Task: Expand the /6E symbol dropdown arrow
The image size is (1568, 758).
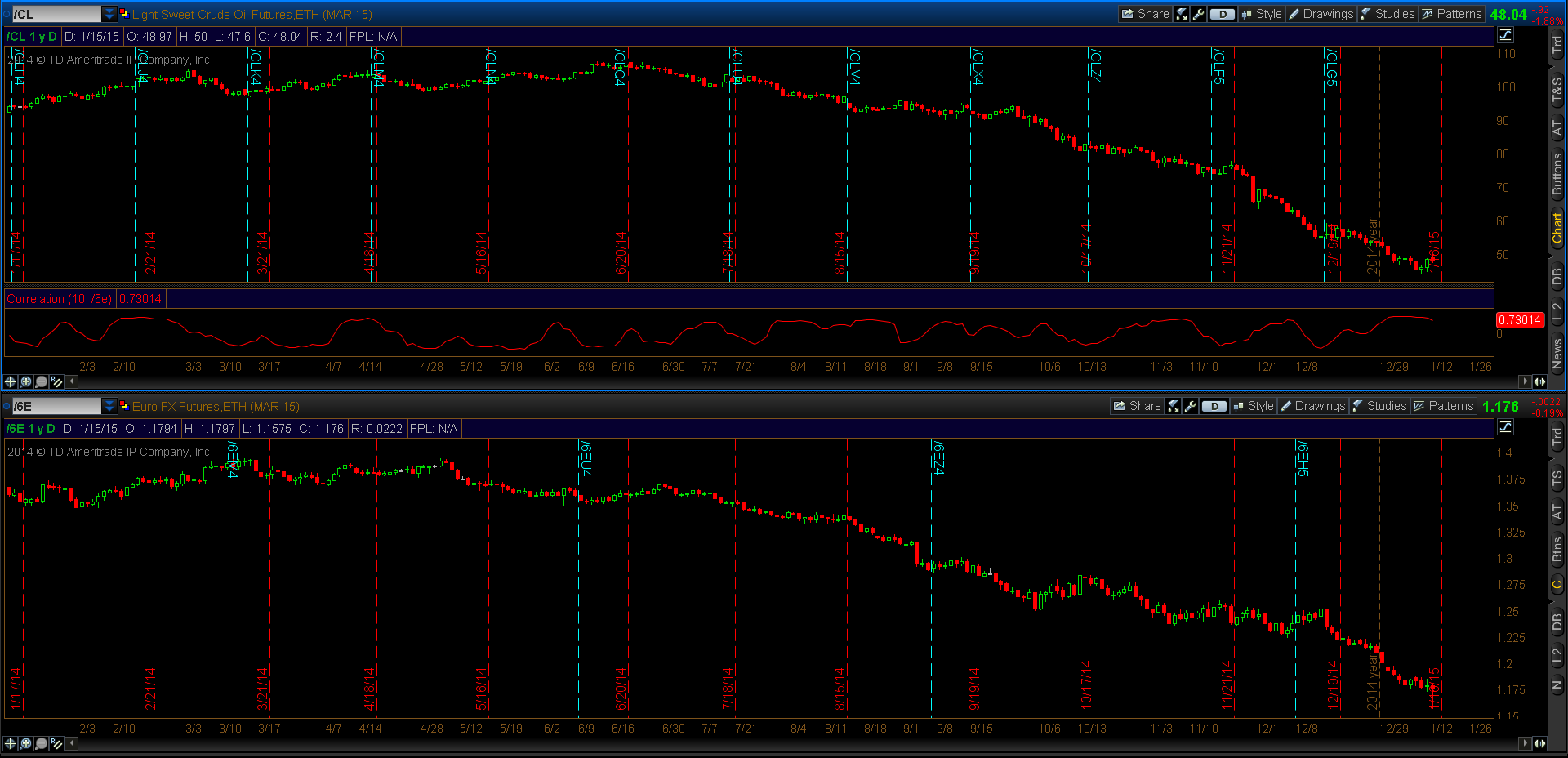Action: pos(109,406)
